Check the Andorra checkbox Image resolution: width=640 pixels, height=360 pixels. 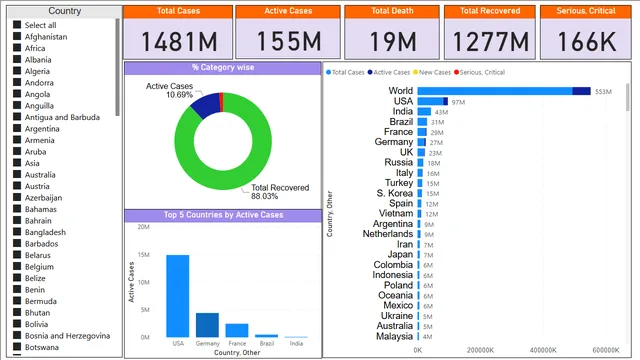click(x=17, y=82)
